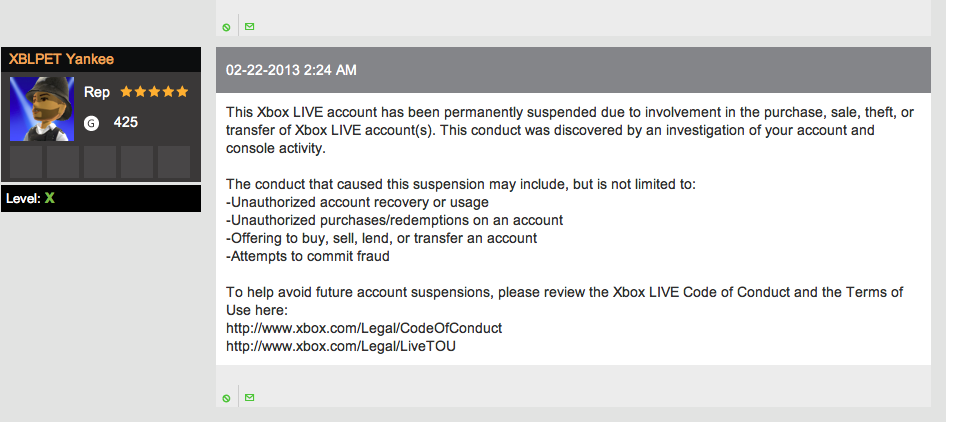Image resolution: width=956 pixels, height=422 pixels.
Task: Click the envelope icon above the 02-22-2013 post
Action: [x=249, y=26]
